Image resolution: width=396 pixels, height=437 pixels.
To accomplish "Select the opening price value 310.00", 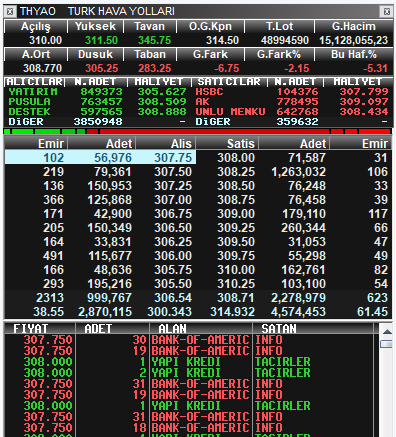I will [x=45, y=40].
